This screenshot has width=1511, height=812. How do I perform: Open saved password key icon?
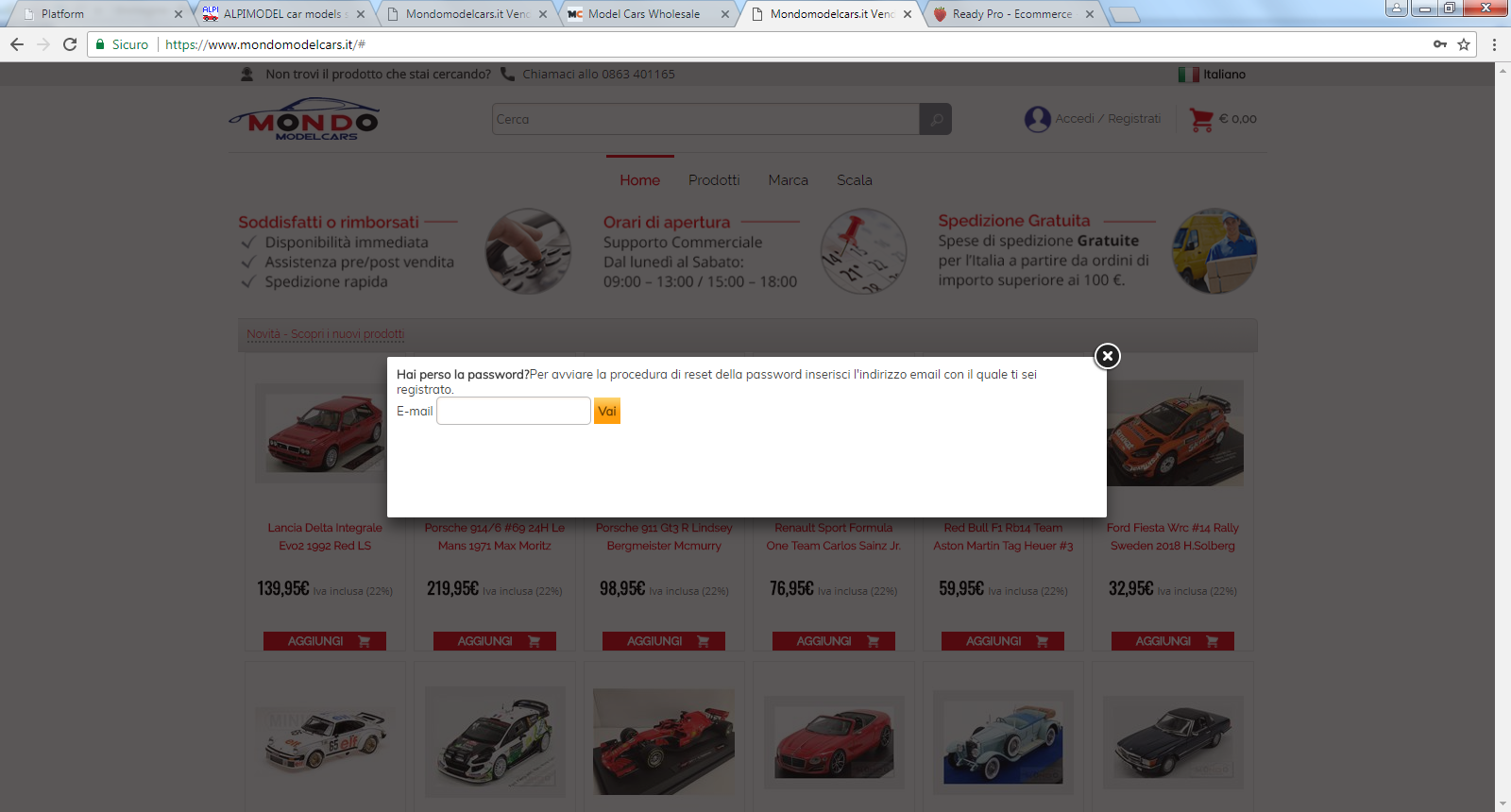tap(1440, 44)
